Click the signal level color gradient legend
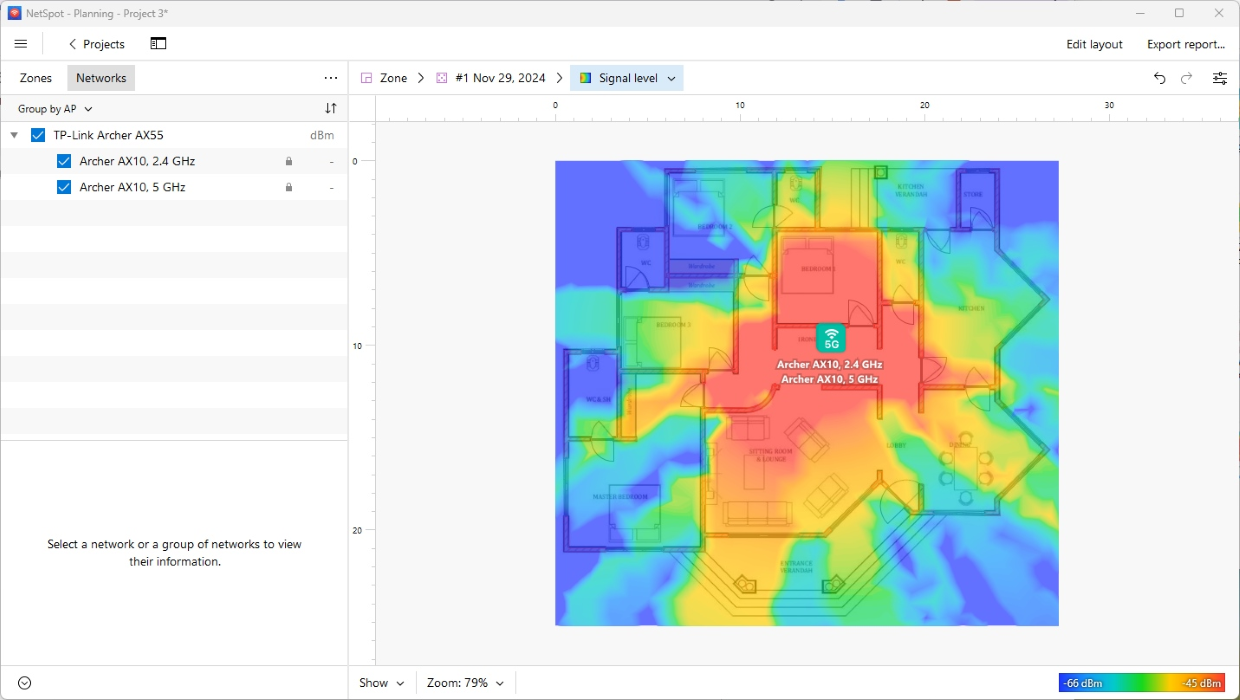Image resolution: width=1240 pixels, height=700 pixels. click(1142, 683)
